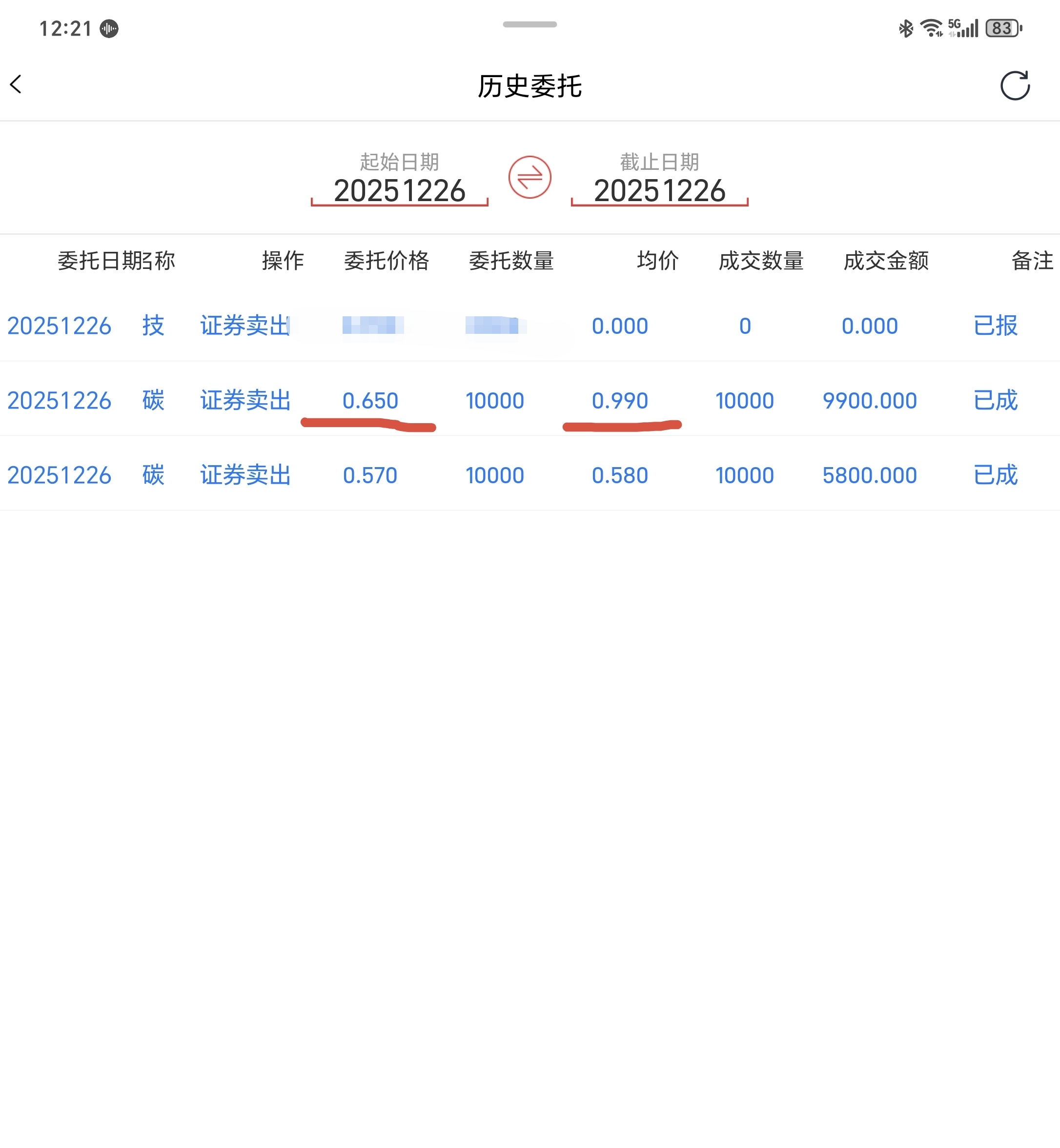Tap the WiFi status icon
This screenshot has height=1148, width=1060.
coord(931,28)
